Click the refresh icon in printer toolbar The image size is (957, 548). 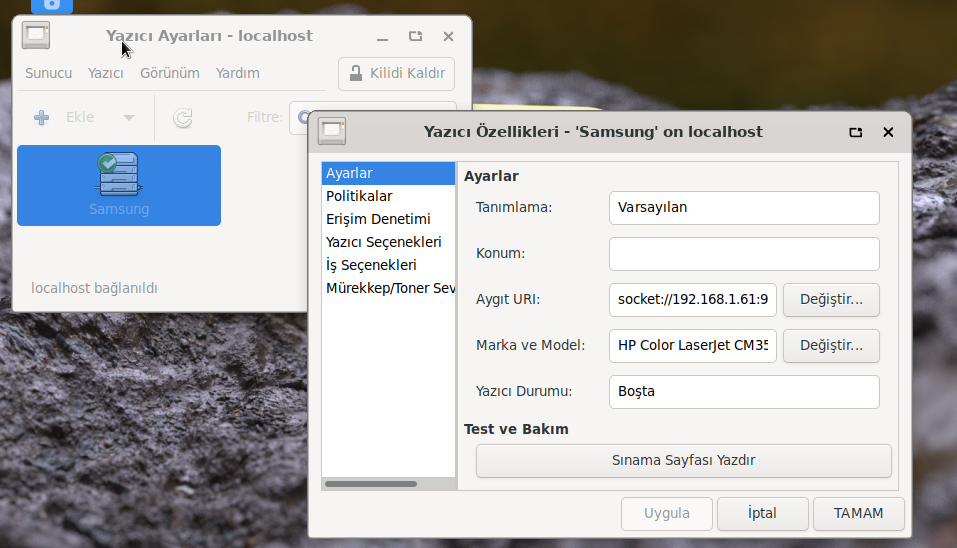point(182,117)
